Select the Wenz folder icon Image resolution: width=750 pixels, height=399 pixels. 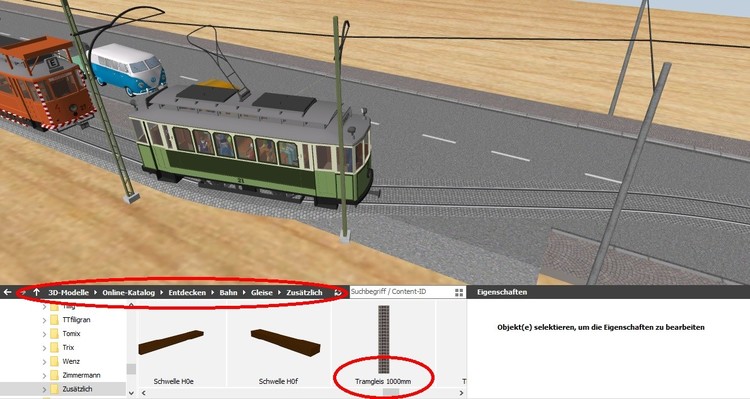pyautogui.click(x=55, y=361)
